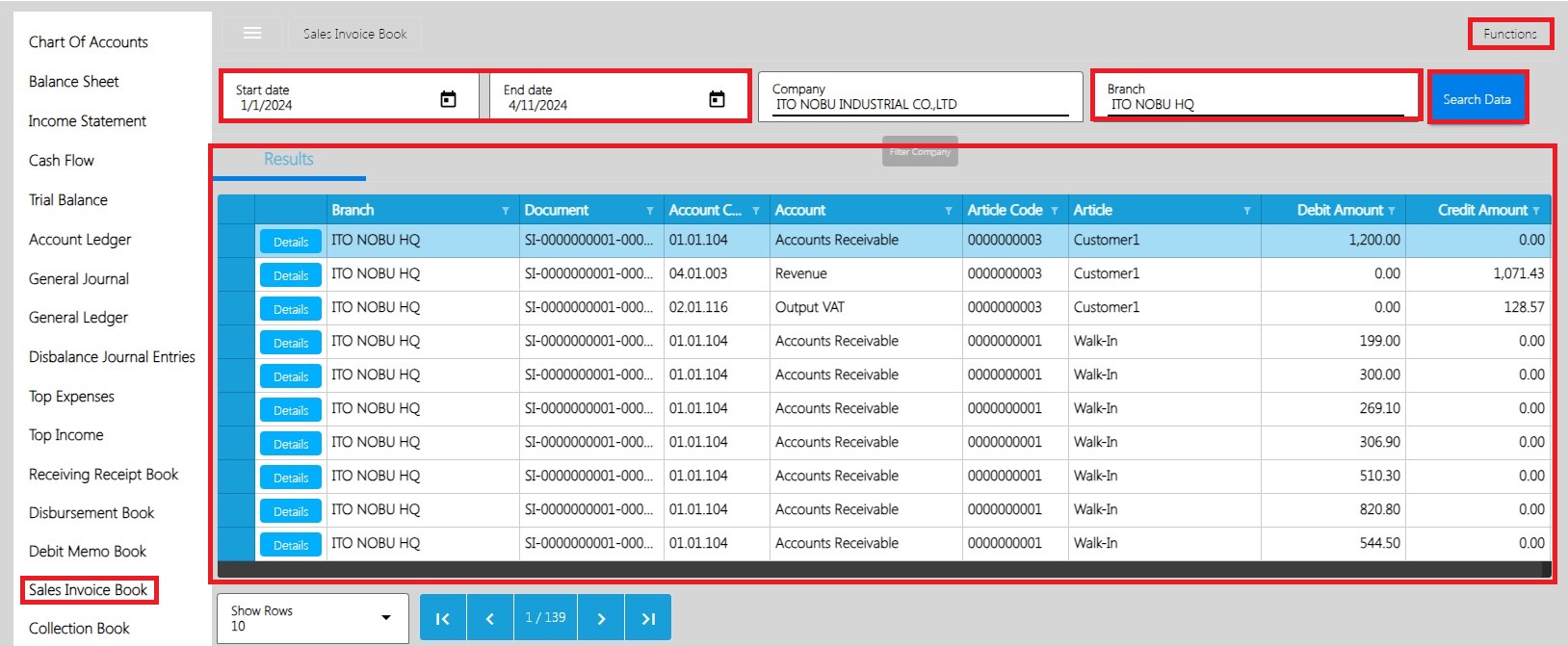Open End date calendar picker
This screenshot has height=646, width=1568.
[x=717, y=98]
